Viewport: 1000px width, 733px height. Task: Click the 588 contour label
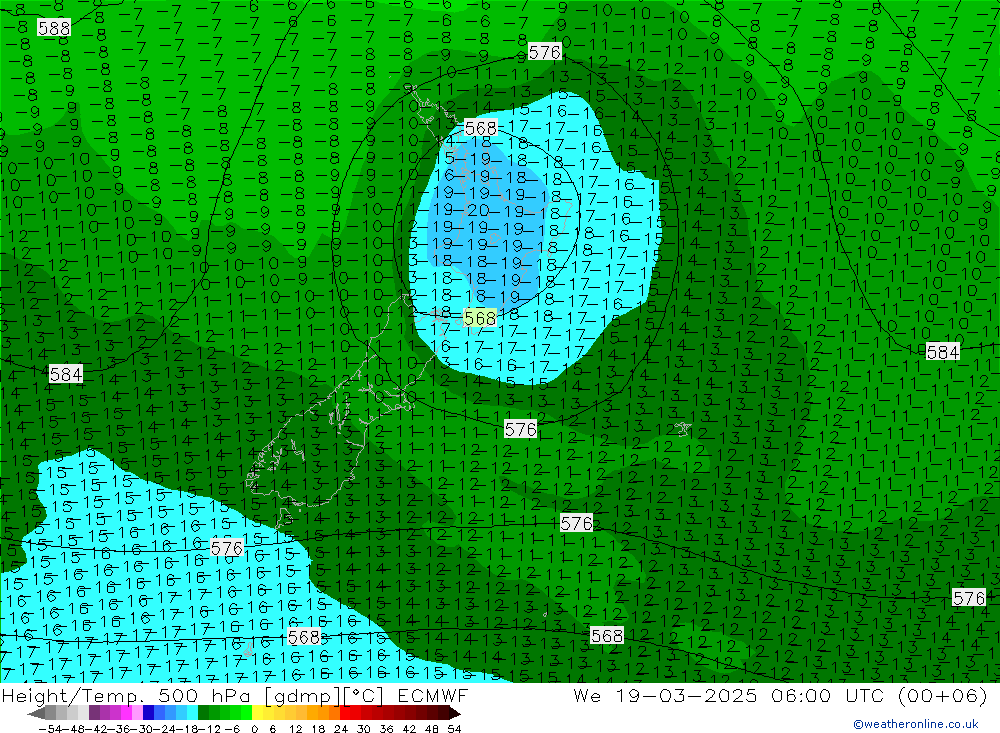coord(54,28)
